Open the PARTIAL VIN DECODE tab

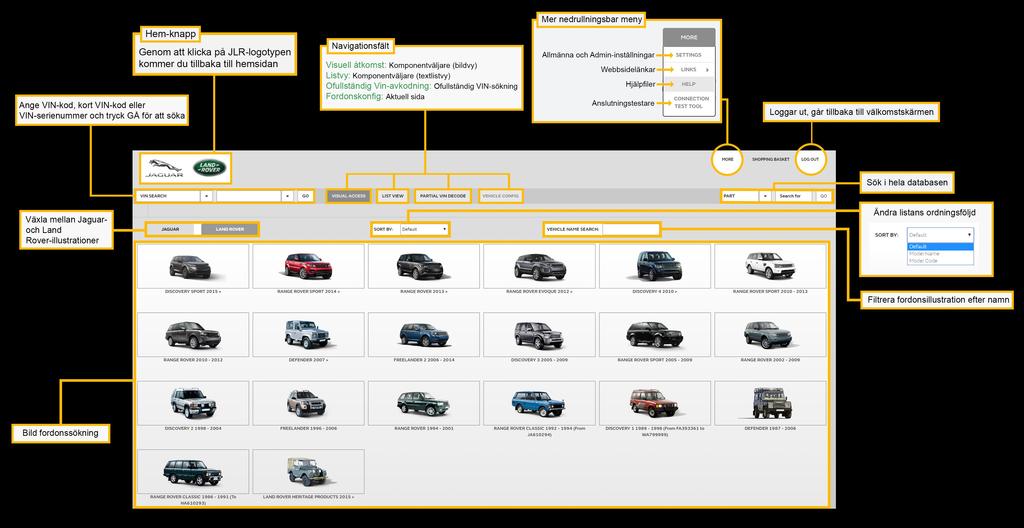(x=443, y=195)
